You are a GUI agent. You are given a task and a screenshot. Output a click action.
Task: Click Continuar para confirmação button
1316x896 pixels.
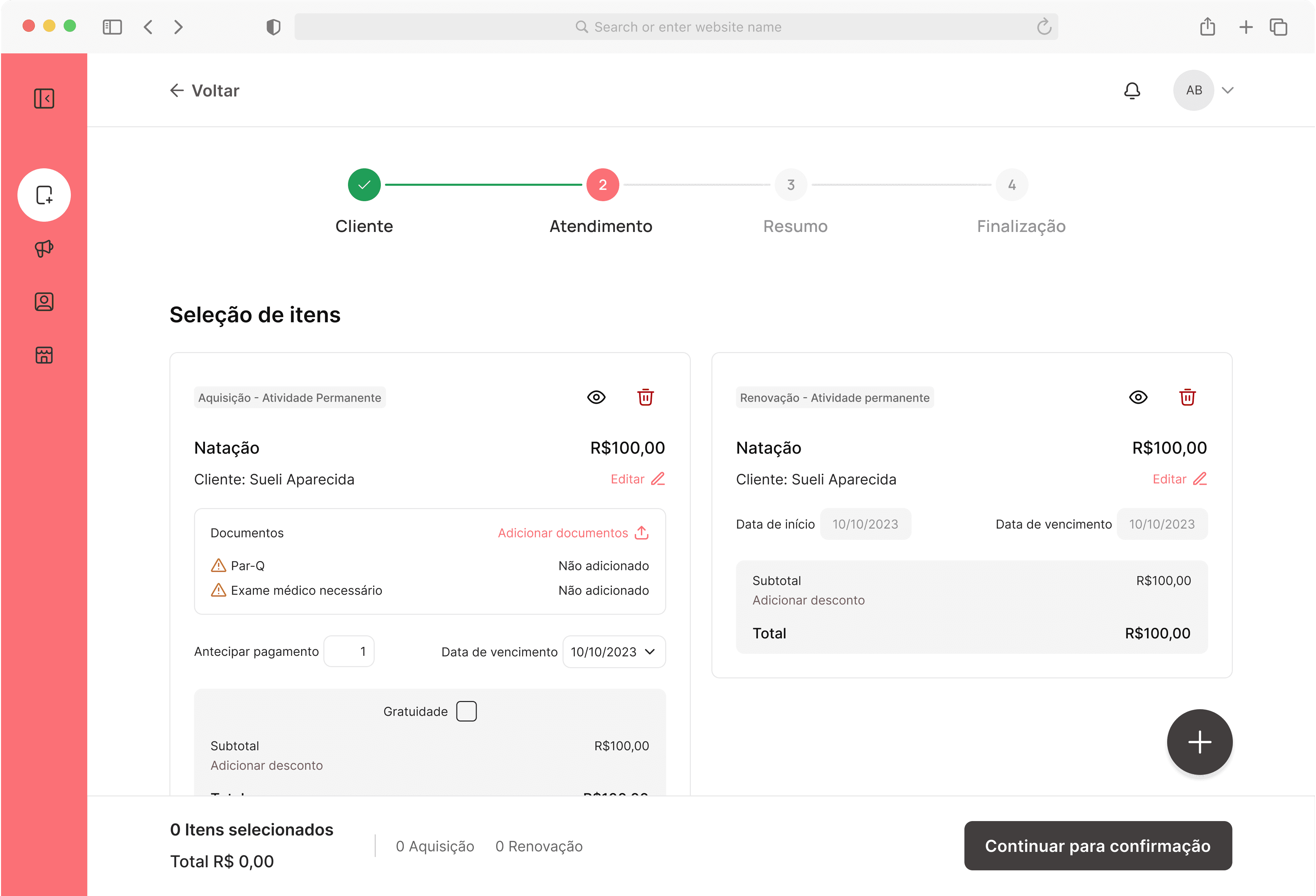click(x=1097, y=845)
